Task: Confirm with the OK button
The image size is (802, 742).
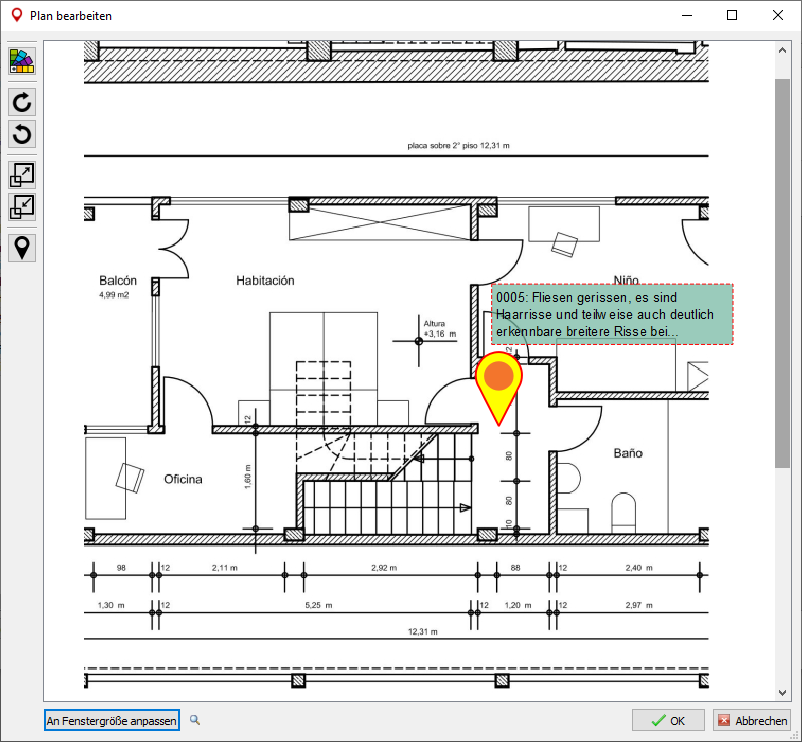Action: [668, 720]
